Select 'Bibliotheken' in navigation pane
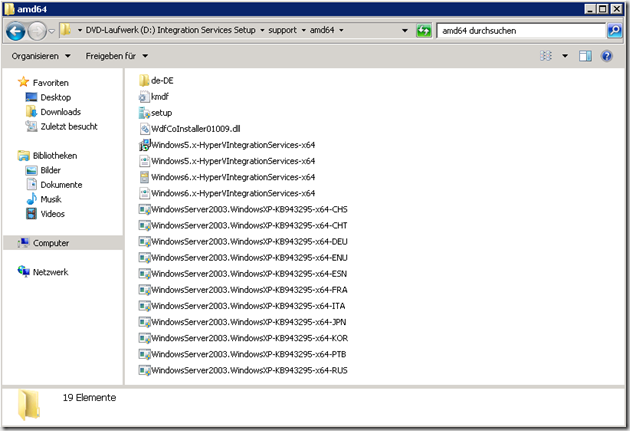The width and height of the screenshot is (630, 431). coord(55,155)
